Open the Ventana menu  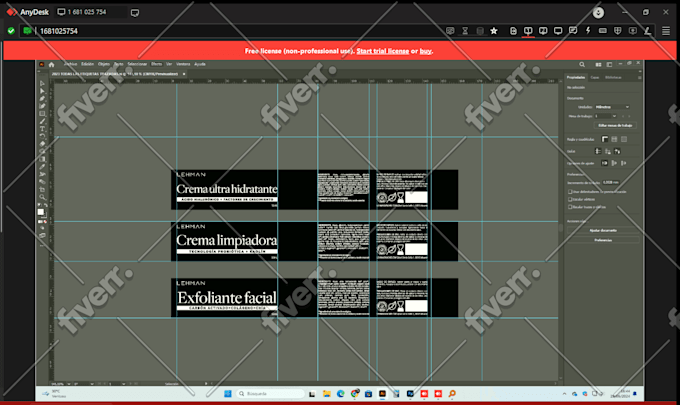coord(183,64)
